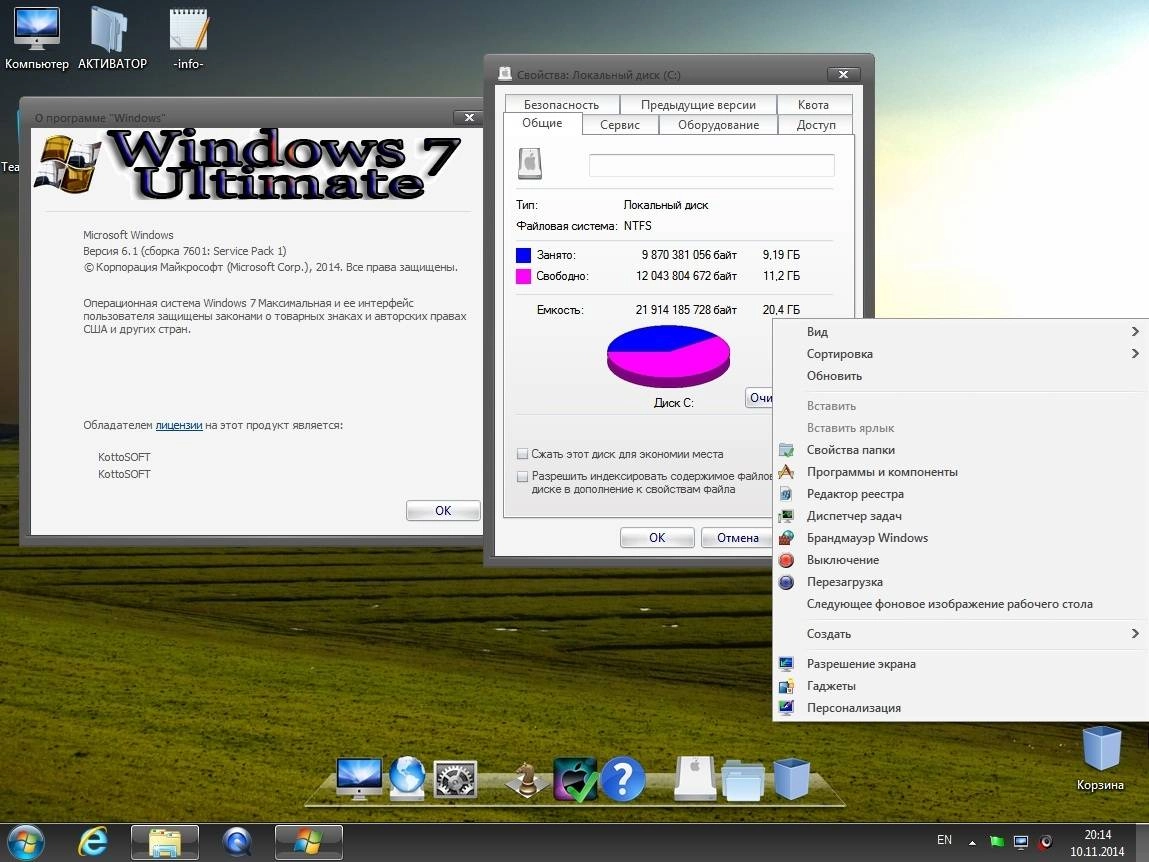Click the EN language indicator
The image size is (1149, 862).
click(945, 840)
